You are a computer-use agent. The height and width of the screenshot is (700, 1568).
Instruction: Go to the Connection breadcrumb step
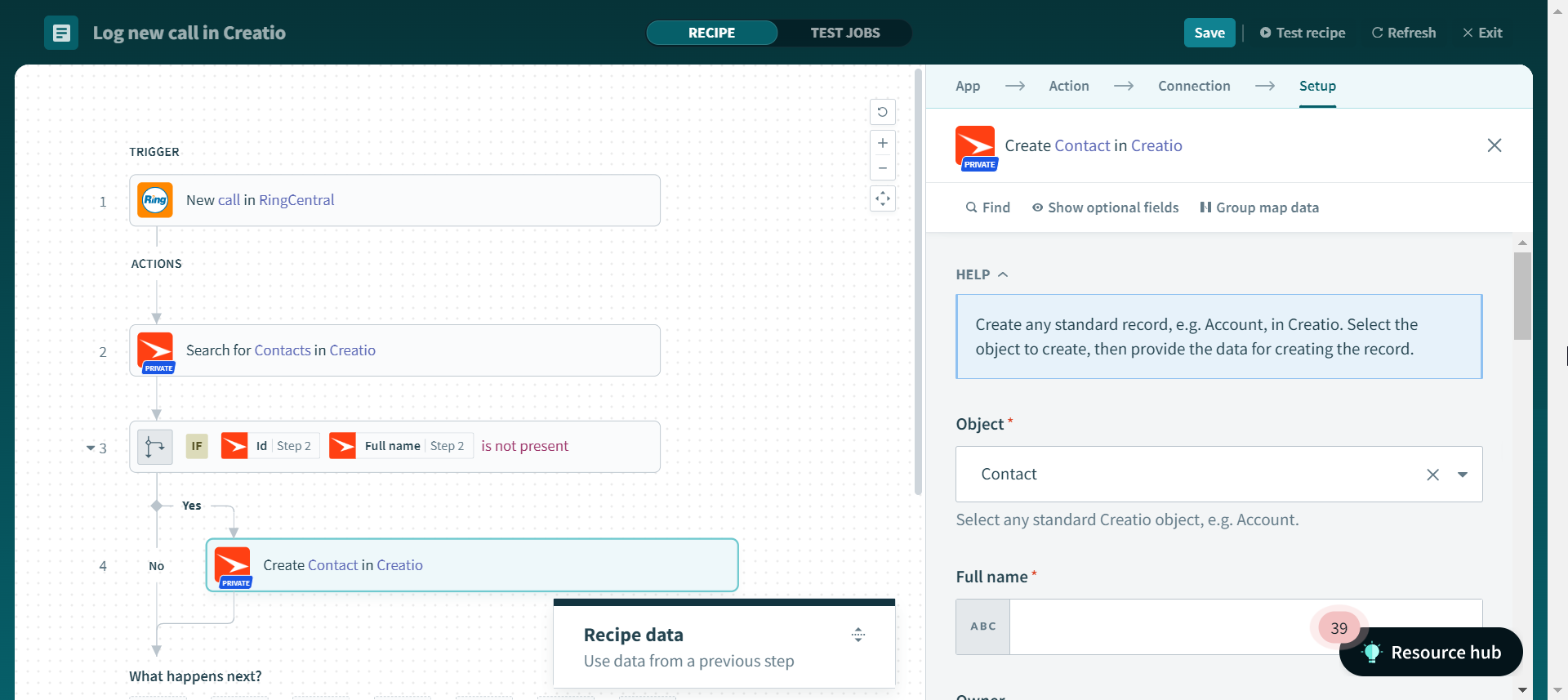[1194, 86]
